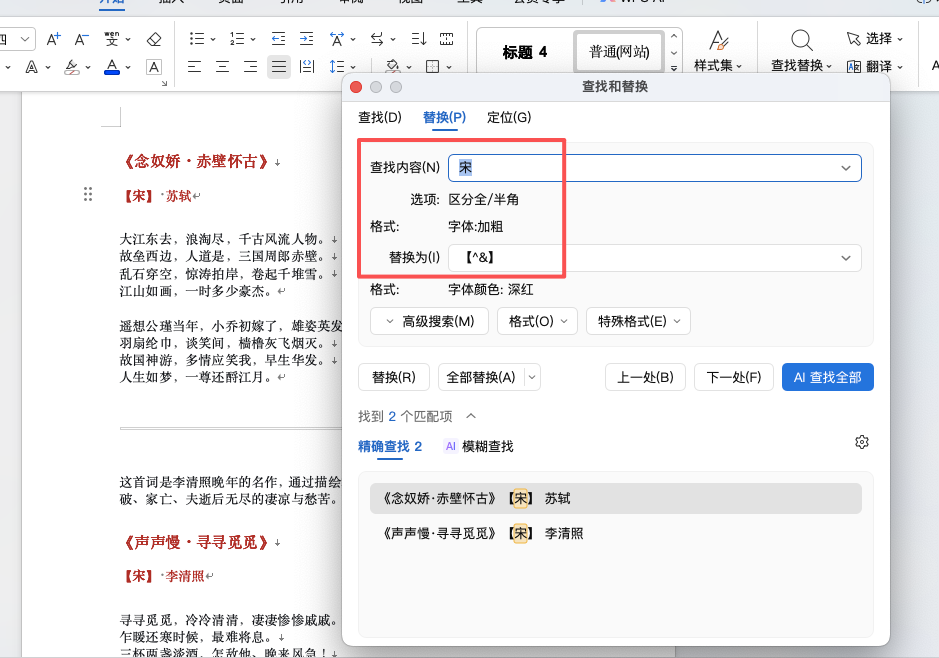Click the paragraph shading paint bucket

tap(392, 66)
